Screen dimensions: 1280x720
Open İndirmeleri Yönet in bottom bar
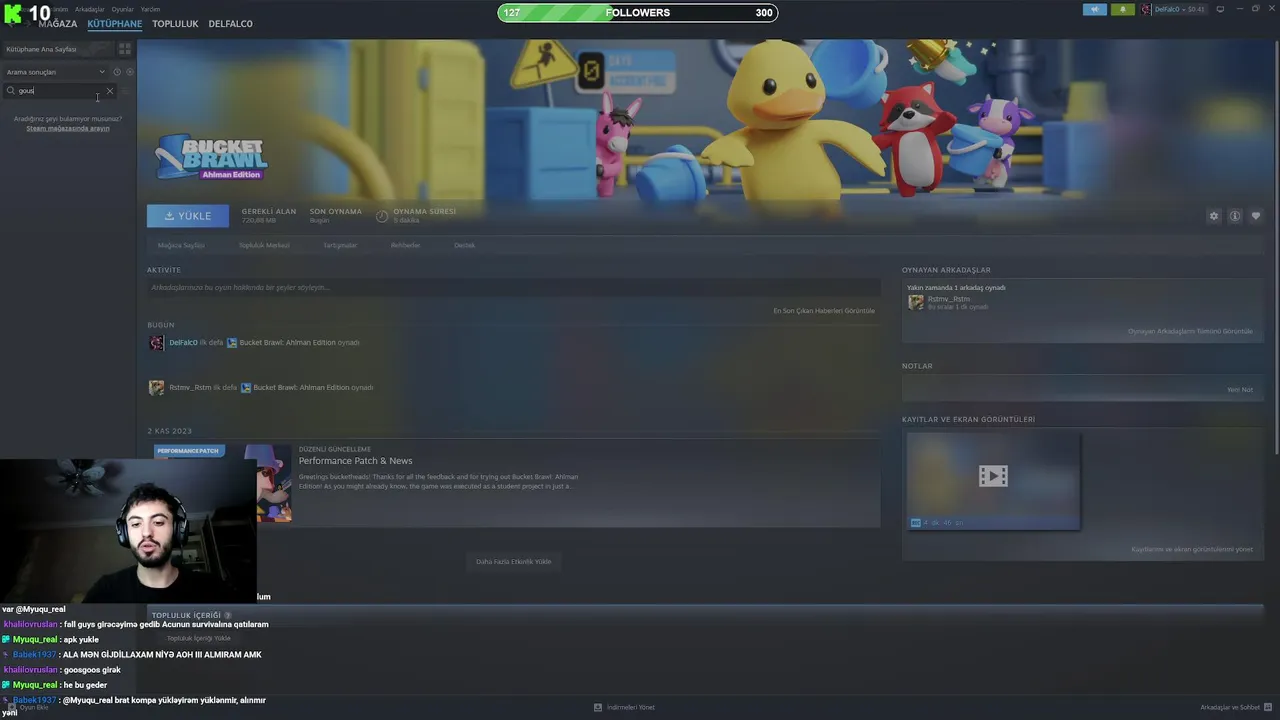pyautogui.click(x=624, y=708)
